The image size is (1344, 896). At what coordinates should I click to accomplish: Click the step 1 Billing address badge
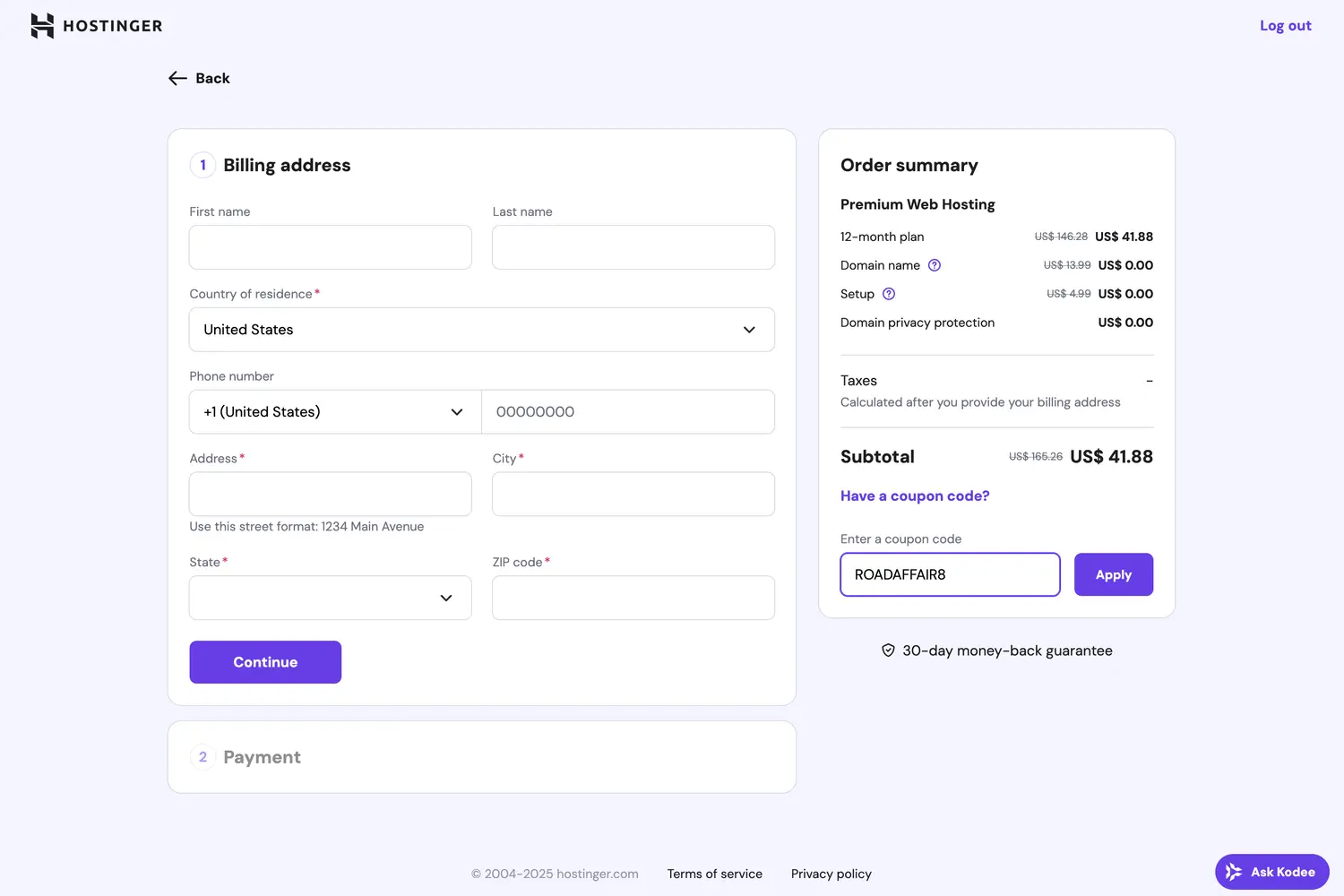coord(202,165)
